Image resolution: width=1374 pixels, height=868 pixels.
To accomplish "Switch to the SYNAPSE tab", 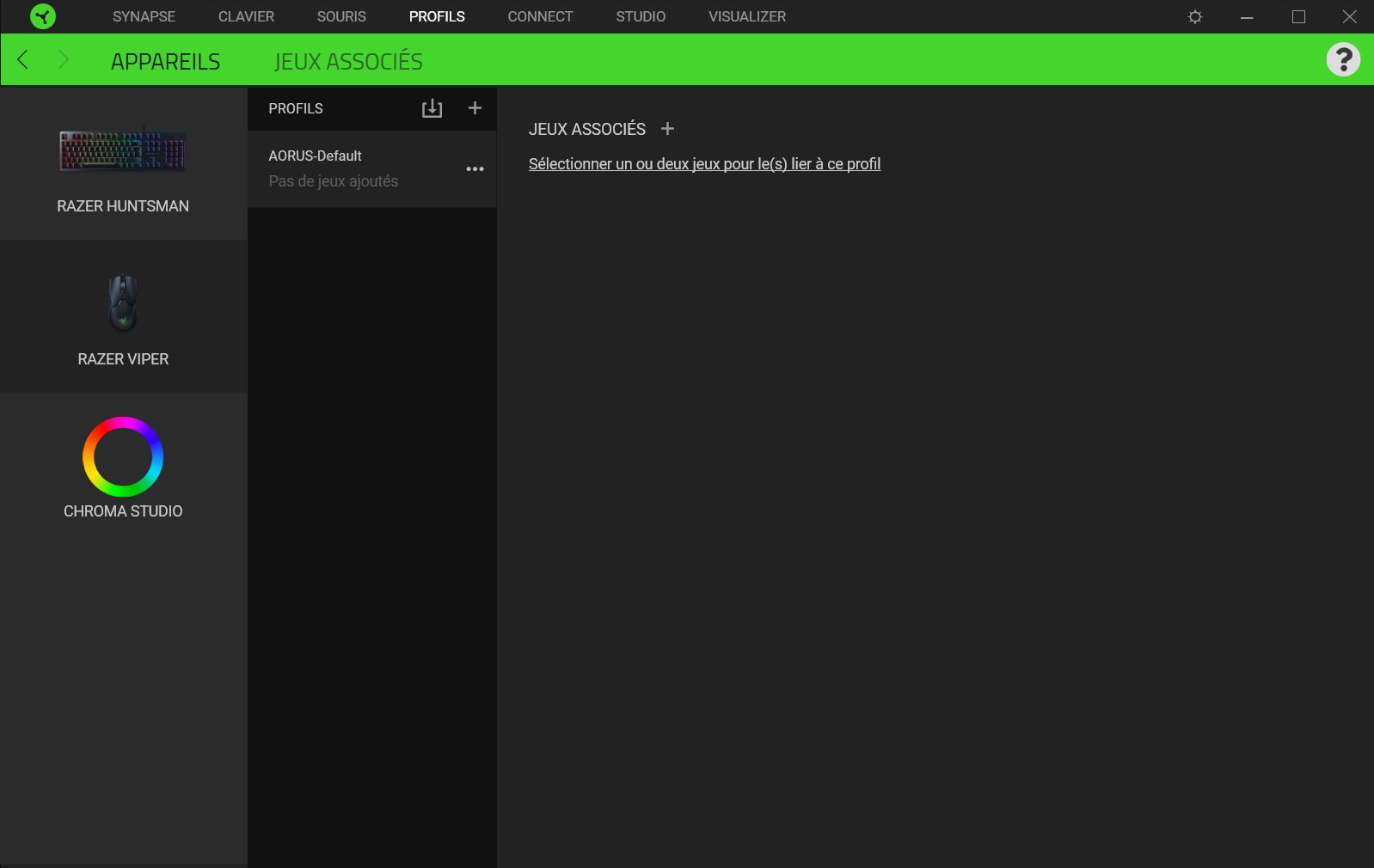I will coord(144,16).
